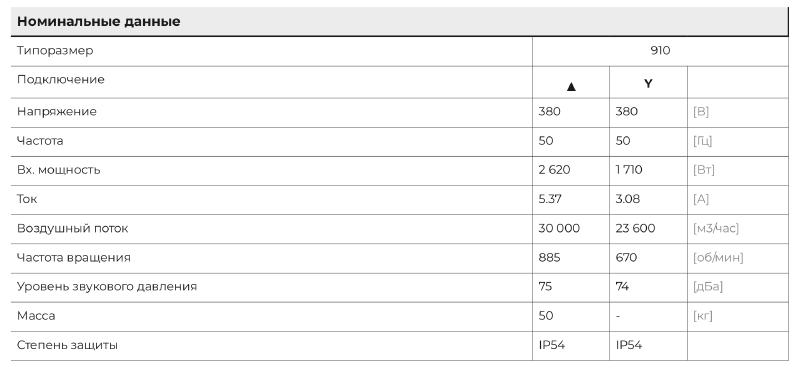The width and height of the screenshot is (800, 368).
Task: Click the [дБа] unit label
Action: [708, 286]
